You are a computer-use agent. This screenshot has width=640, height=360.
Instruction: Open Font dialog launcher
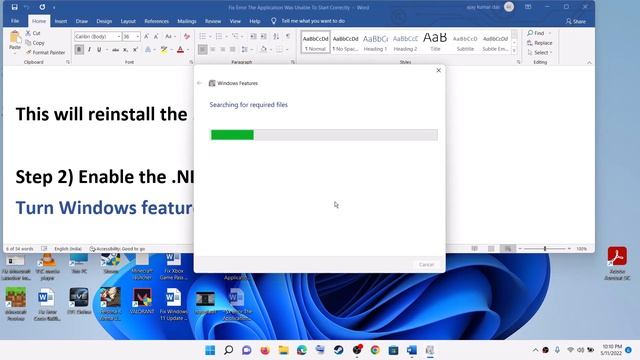(x=191, y=62)
